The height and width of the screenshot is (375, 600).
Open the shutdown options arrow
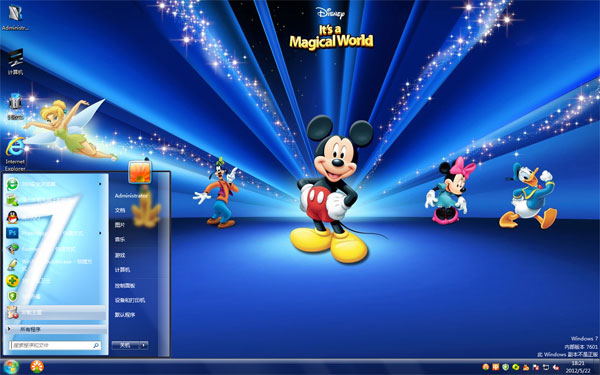click(x=144, y=345)
